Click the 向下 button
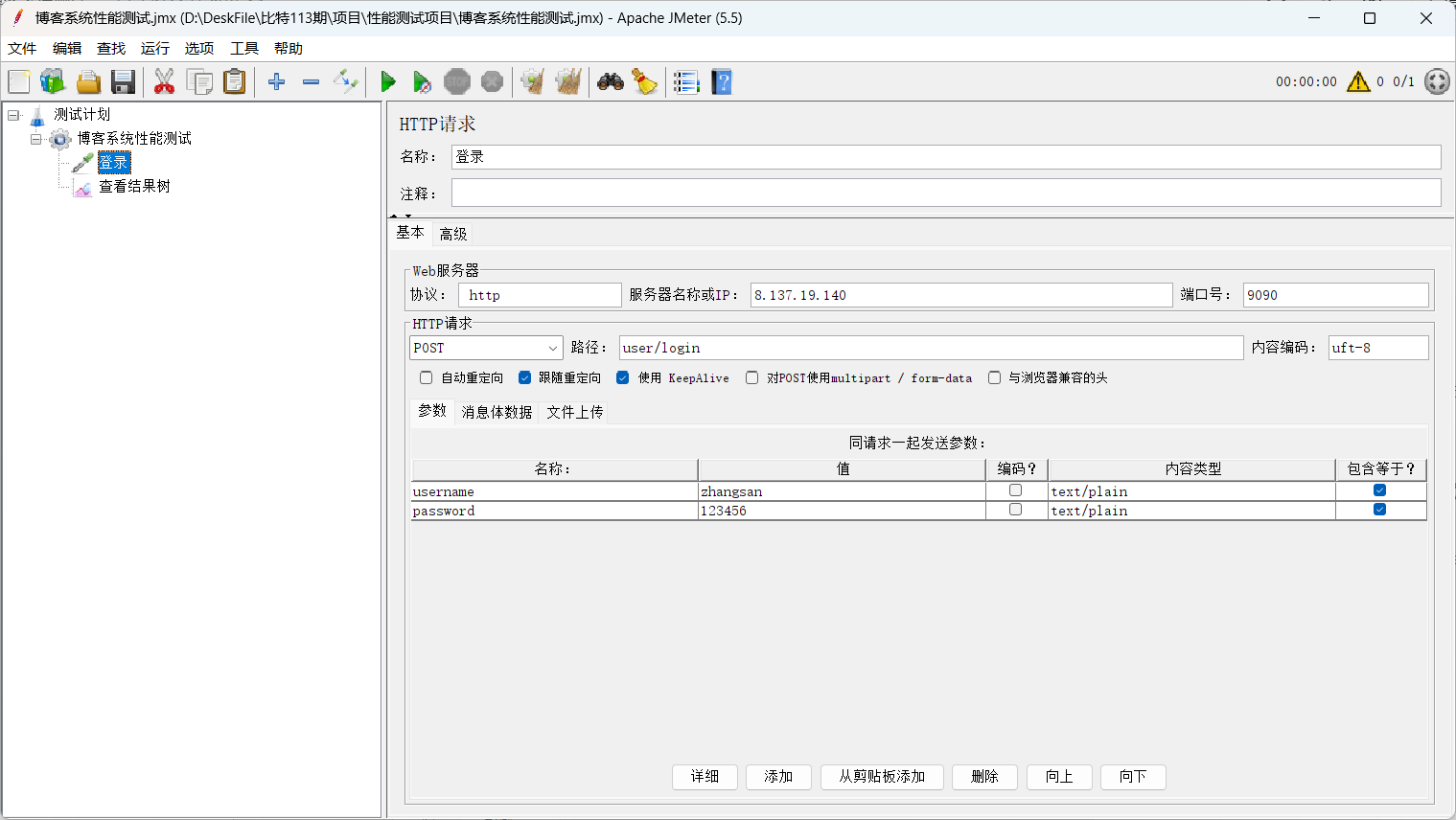The image size is (1456, 820). (x=1133, y=777)
